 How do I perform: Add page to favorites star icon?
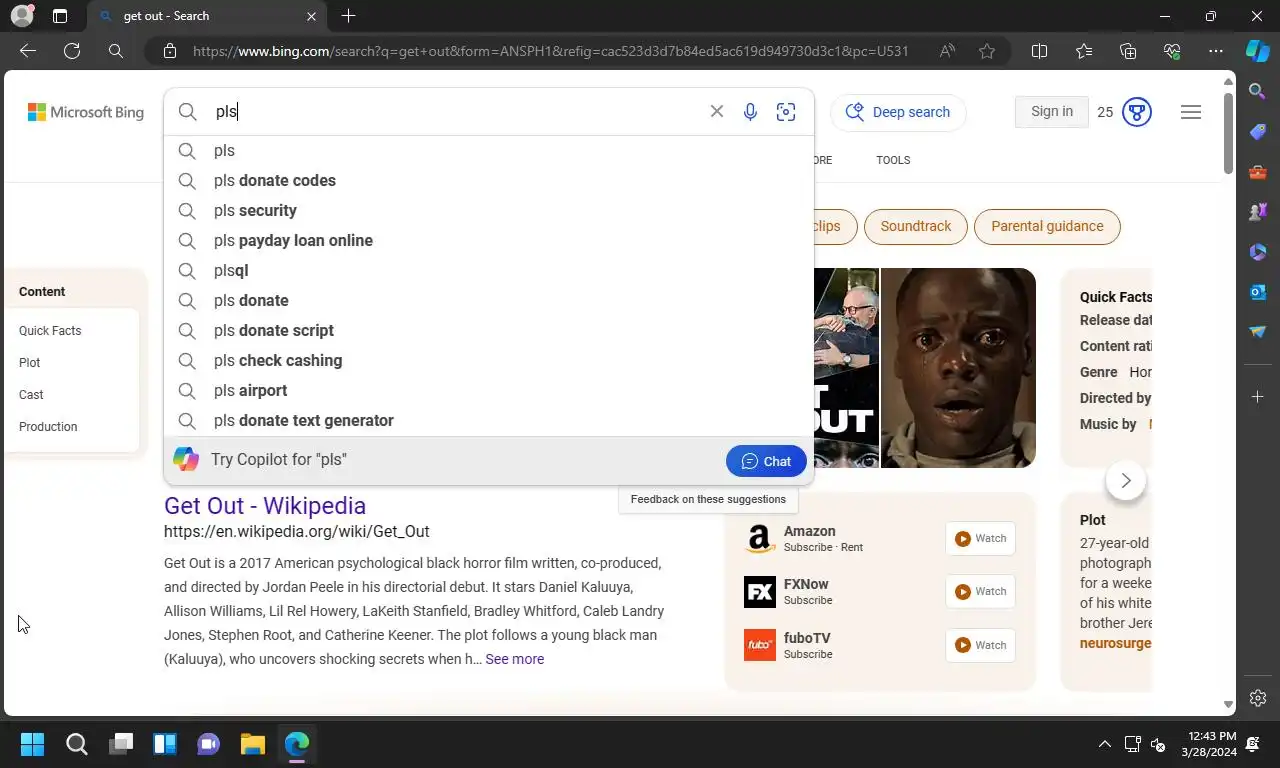pos(987,51)
